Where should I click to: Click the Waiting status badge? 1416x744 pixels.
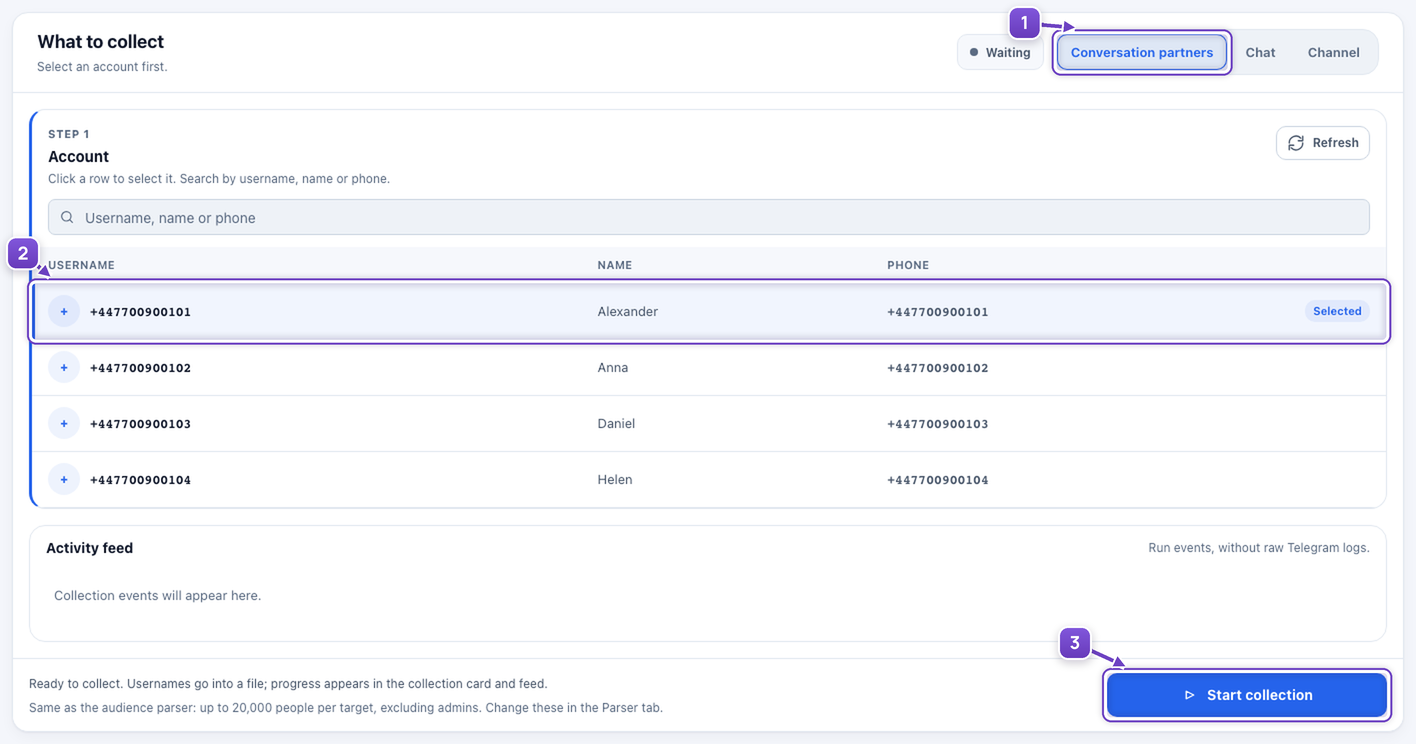click(1000, 53)
